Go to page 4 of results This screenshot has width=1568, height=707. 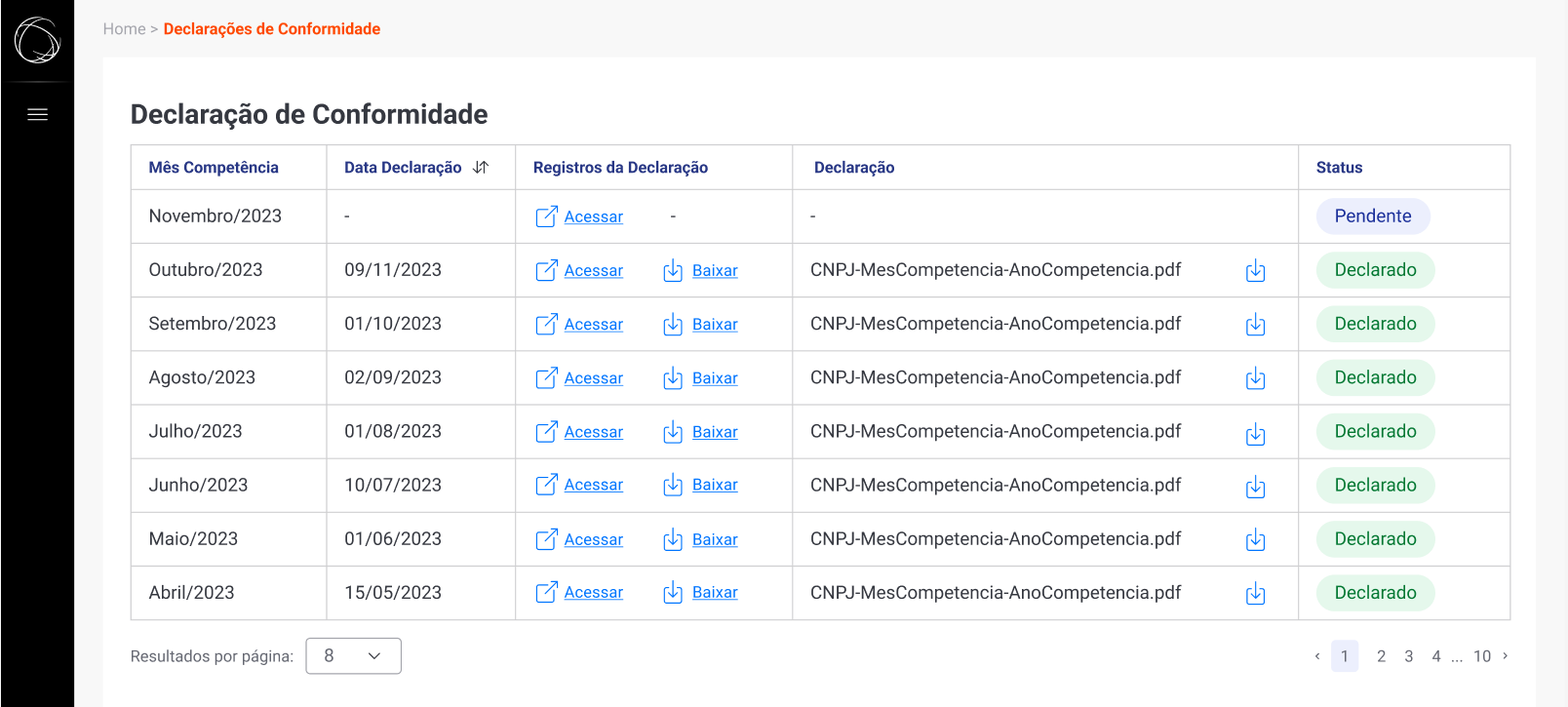click(x=1435, y=656)
